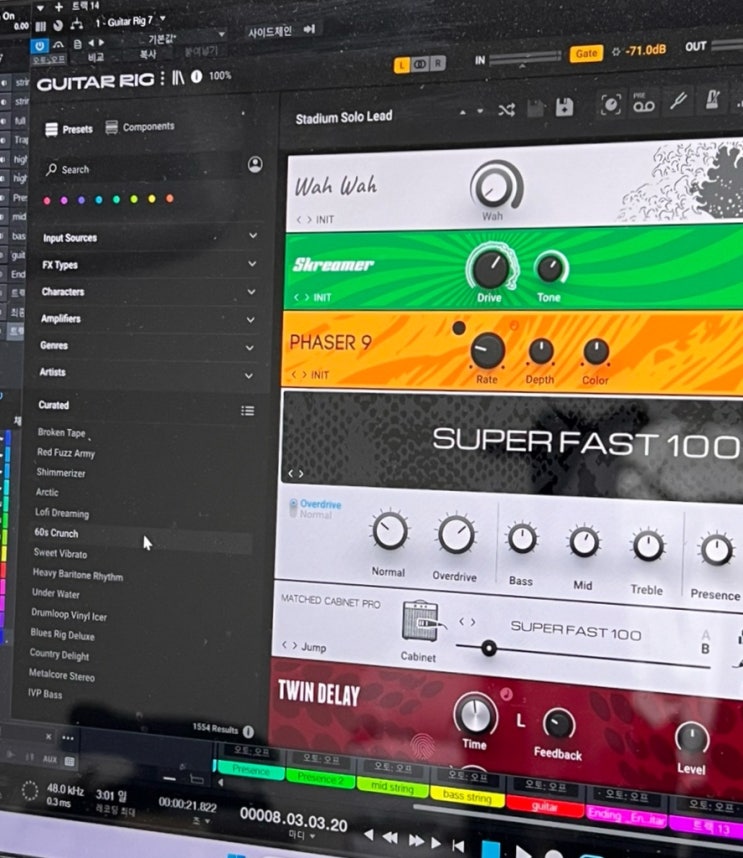743x858 pixels.
Task: Select the pink color tag dot
Action: click(x=47, y=201)
